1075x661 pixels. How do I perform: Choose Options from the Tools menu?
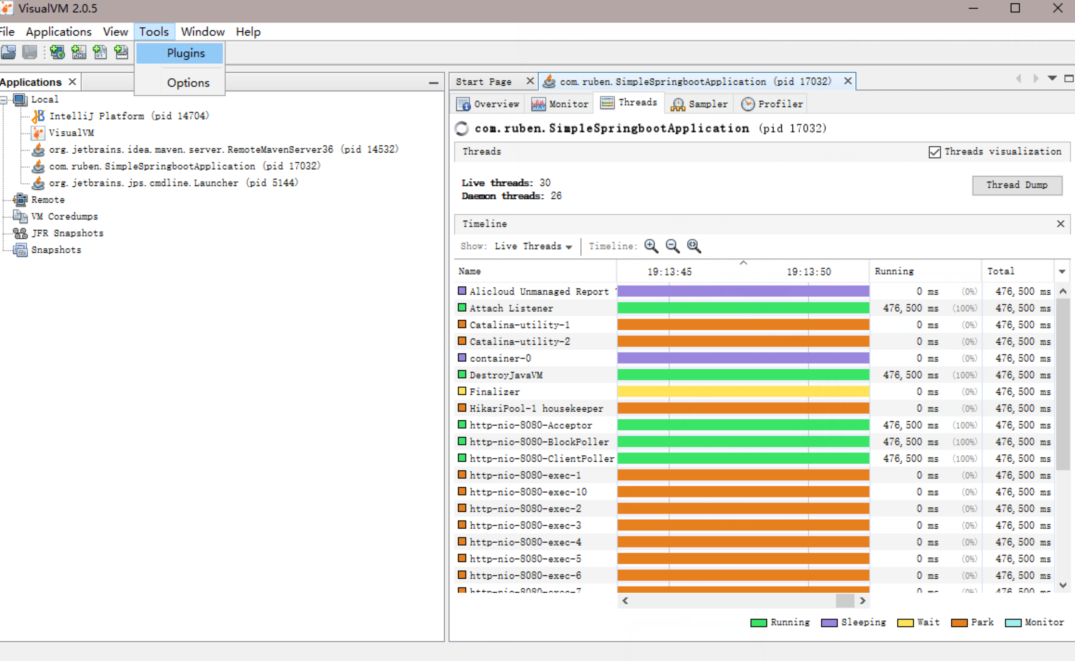[188, 83]
